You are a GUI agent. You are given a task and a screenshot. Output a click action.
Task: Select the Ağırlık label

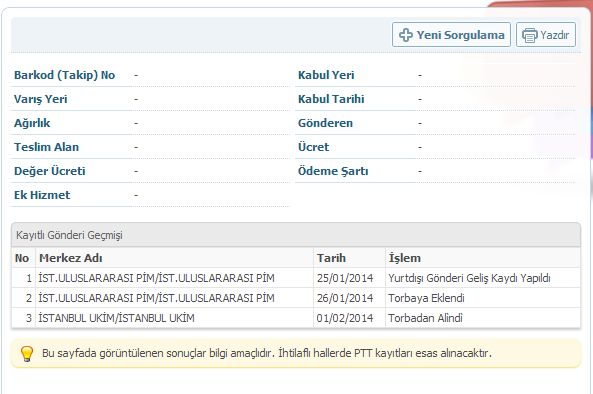[x=32, y=123]
